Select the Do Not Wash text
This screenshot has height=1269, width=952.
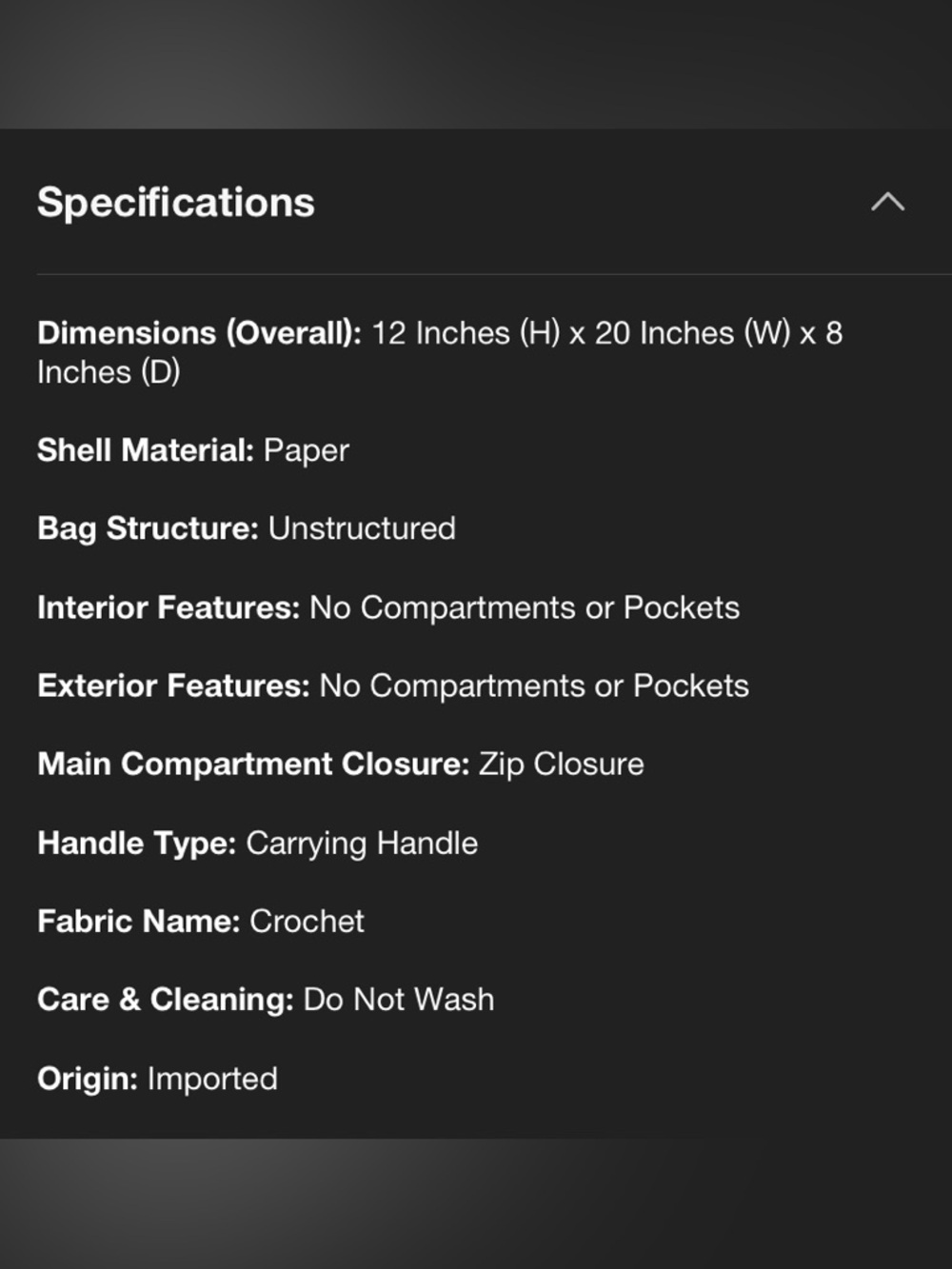click(x=399, y=1000)
